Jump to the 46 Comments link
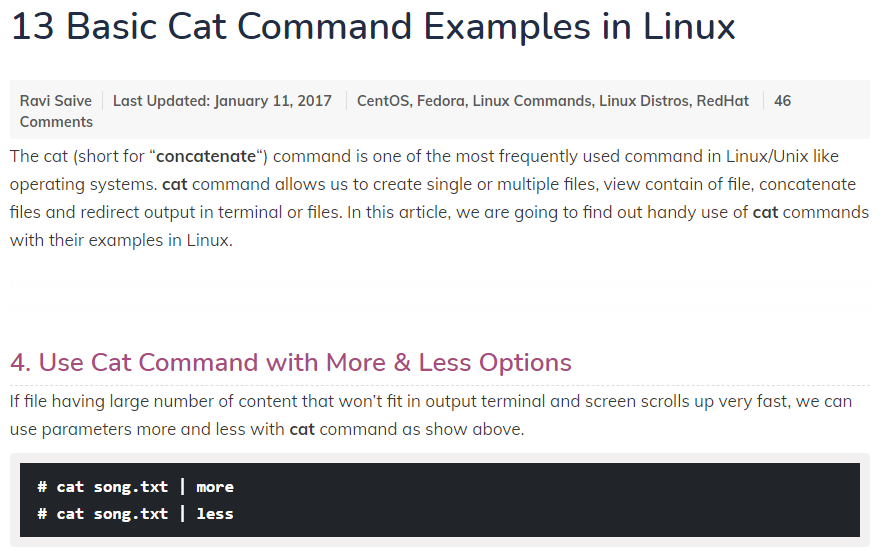This screenshot has width=885, height=553. point(405,111)
